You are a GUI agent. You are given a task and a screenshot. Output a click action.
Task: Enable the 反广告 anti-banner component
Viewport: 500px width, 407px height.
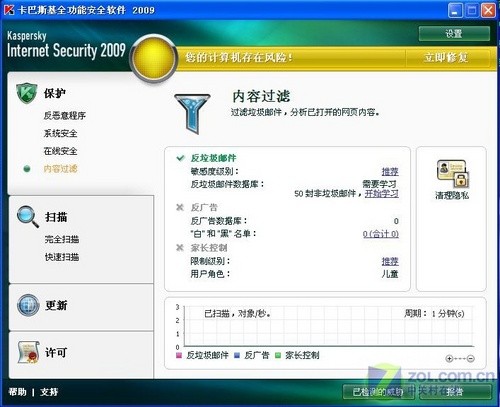tap(180, 207)
